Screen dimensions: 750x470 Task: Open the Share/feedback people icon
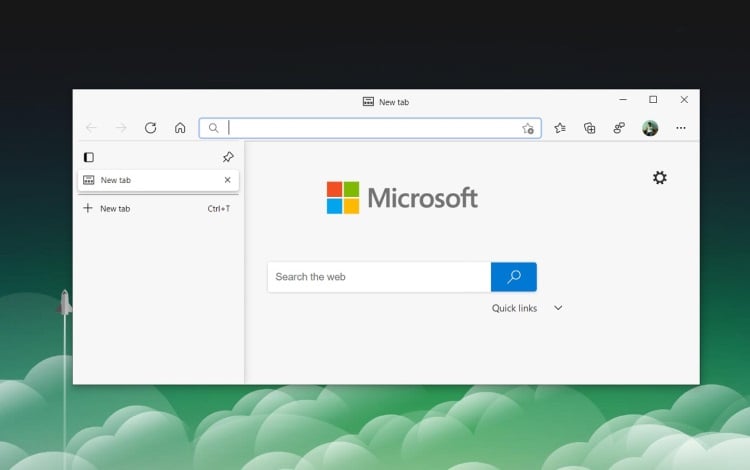click(x=619, y=128)
